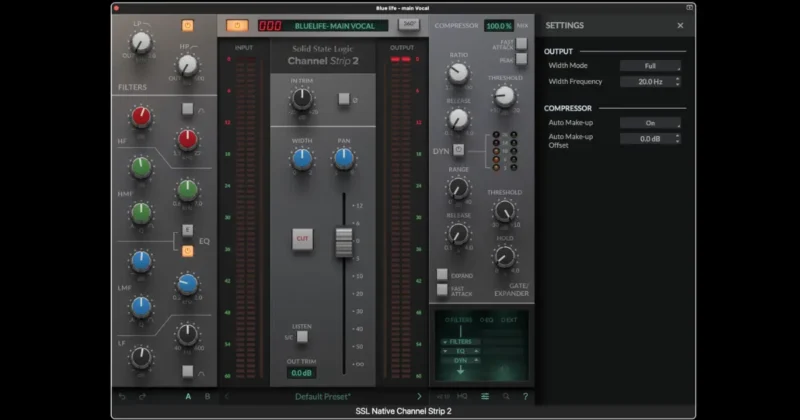Click the blue LMF gain knob
The image size is (800, 420).
coord(141,261)
